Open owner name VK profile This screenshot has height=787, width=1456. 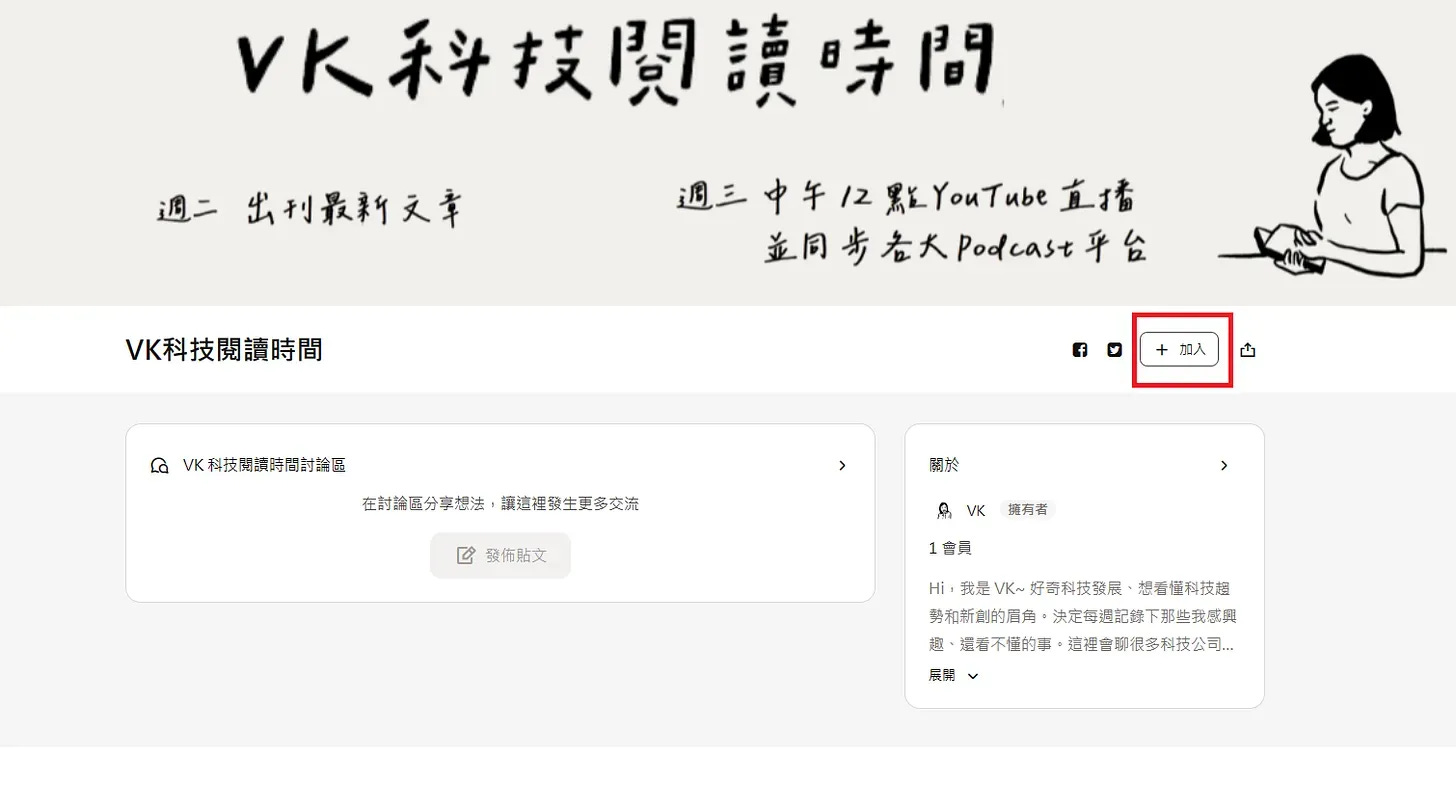(x=976, y=511)
